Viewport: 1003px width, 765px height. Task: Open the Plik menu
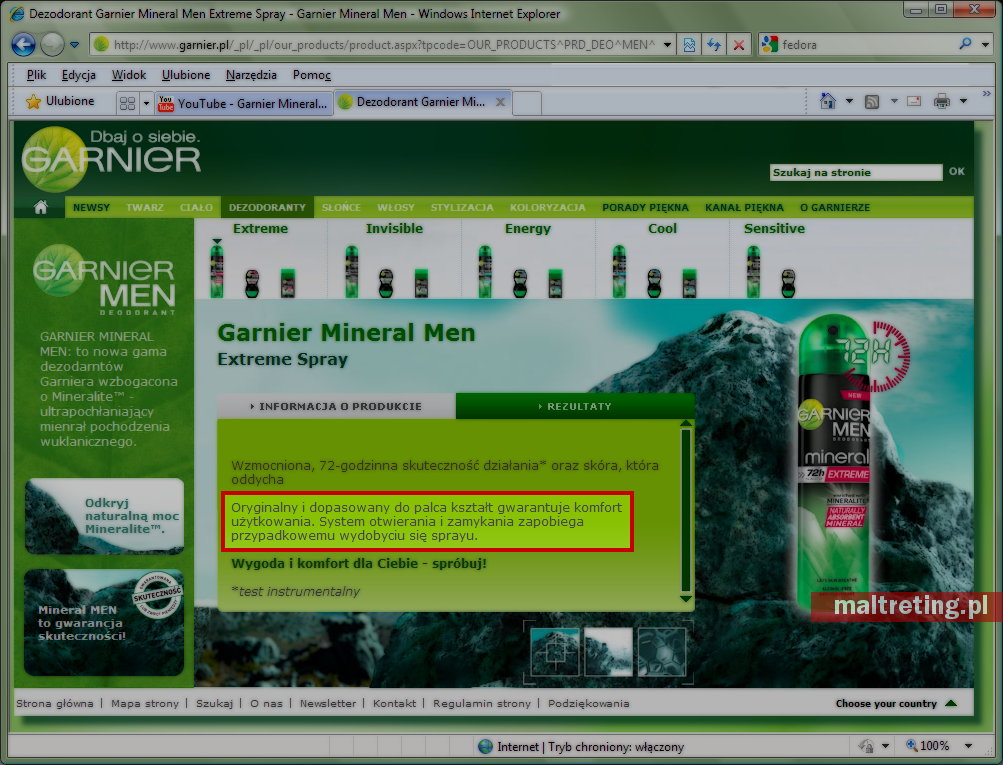[x=36, y=75]
